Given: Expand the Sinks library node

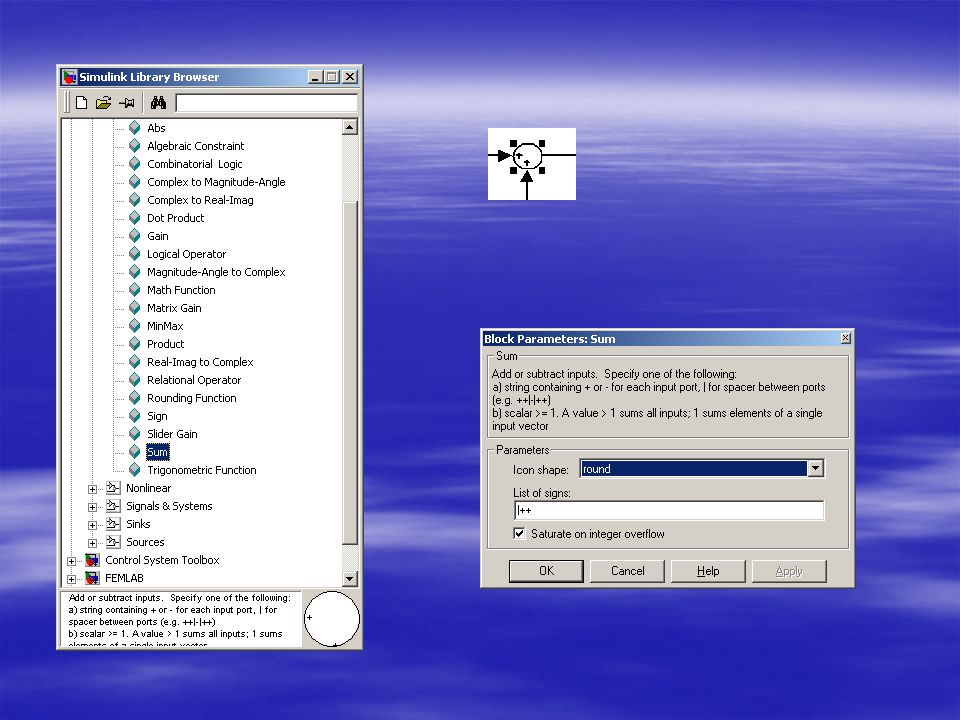Looking at the screenshot, I should click(x=92, y=525).
